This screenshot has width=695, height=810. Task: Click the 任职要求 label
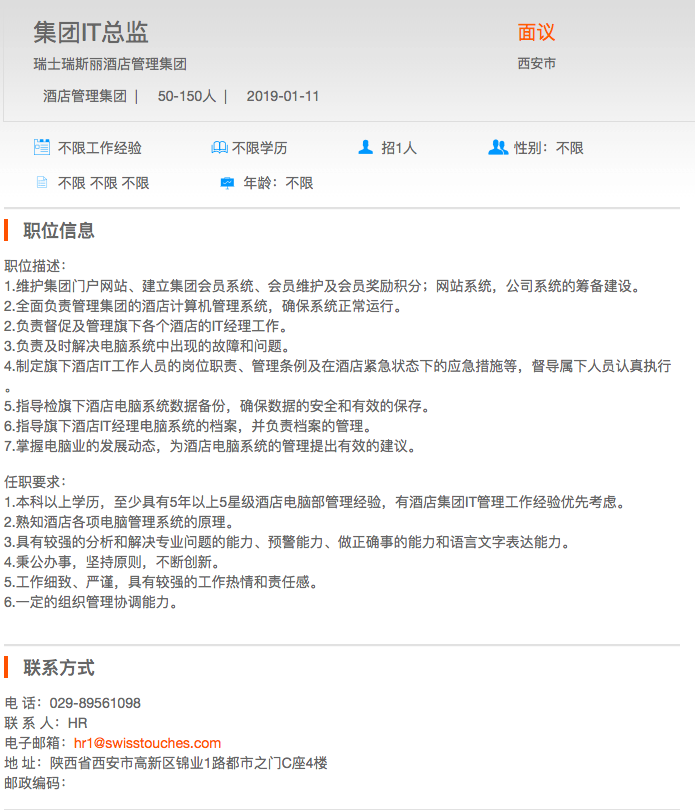point(36,482)
